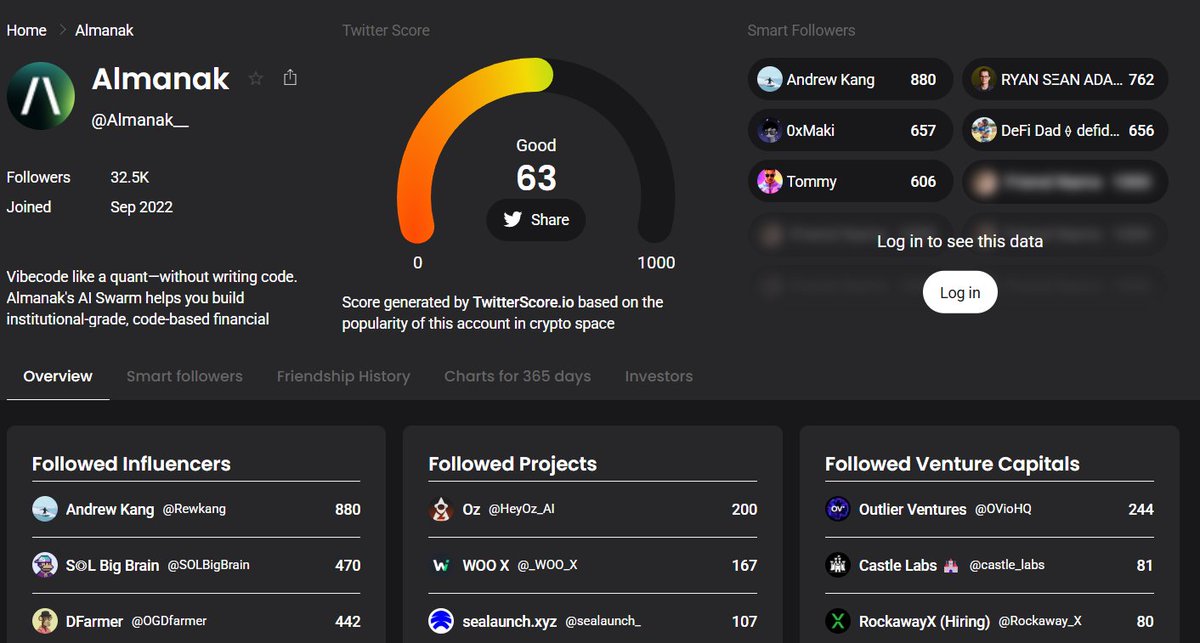The height and width of the screenshot is (643, 1200).
Task: Click the @Almanak__ handle
Action: [x=140, y=120]
